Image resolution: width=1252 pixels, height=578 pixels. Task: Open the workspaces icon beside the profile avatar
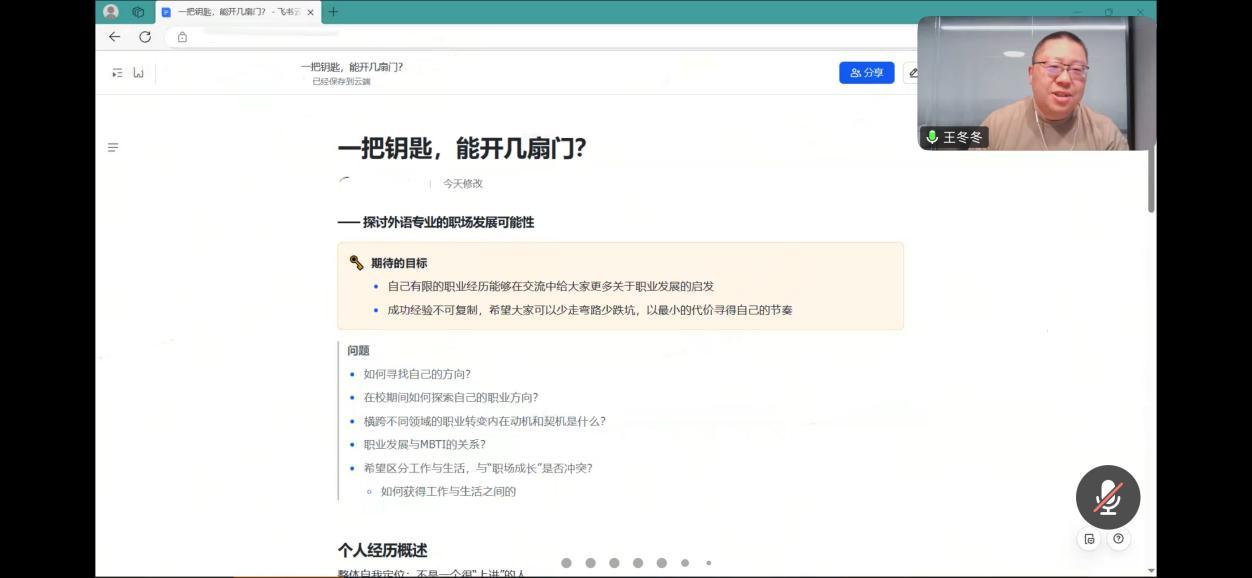coord(138,12)
